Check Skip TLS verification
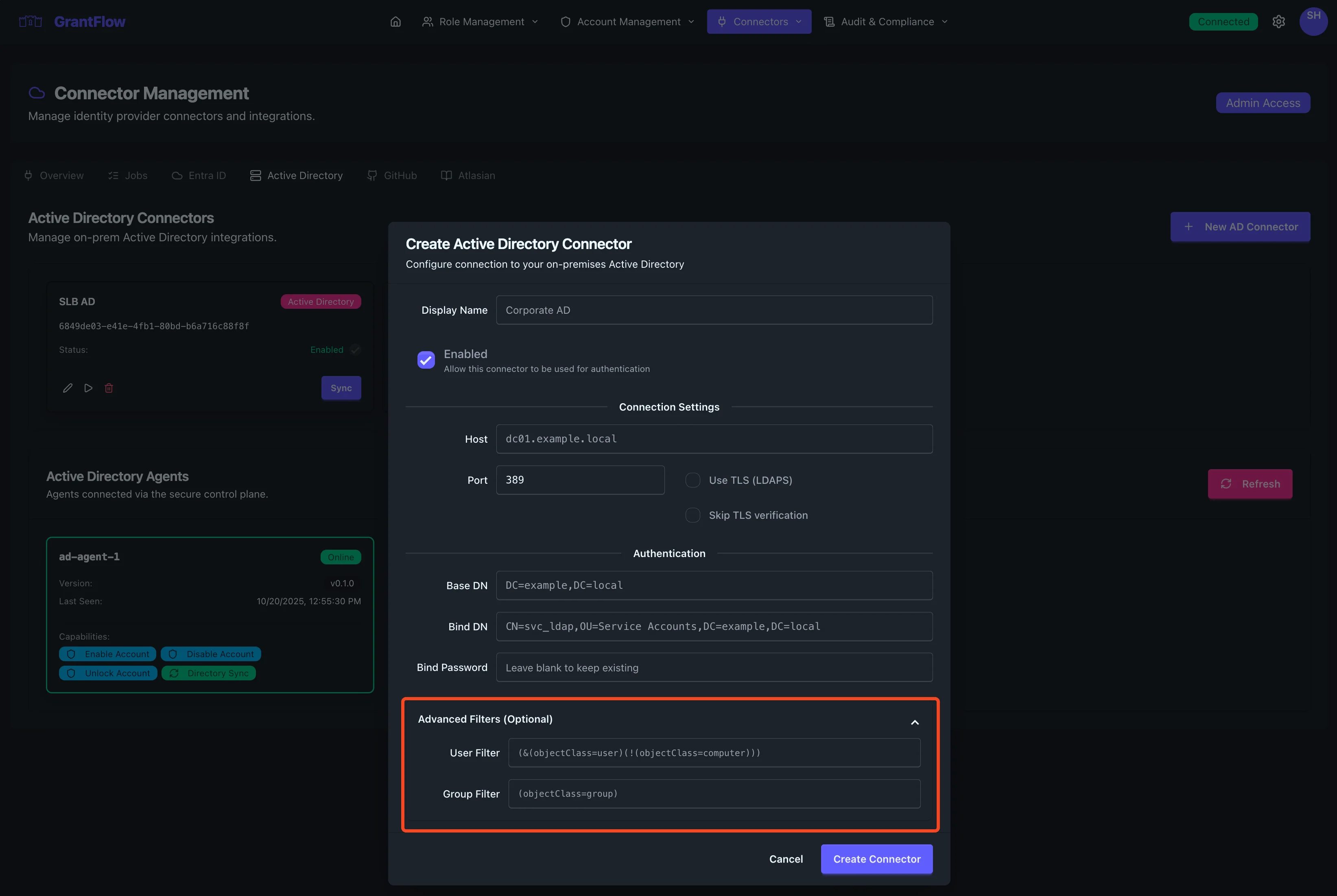 tap(692, 515)
